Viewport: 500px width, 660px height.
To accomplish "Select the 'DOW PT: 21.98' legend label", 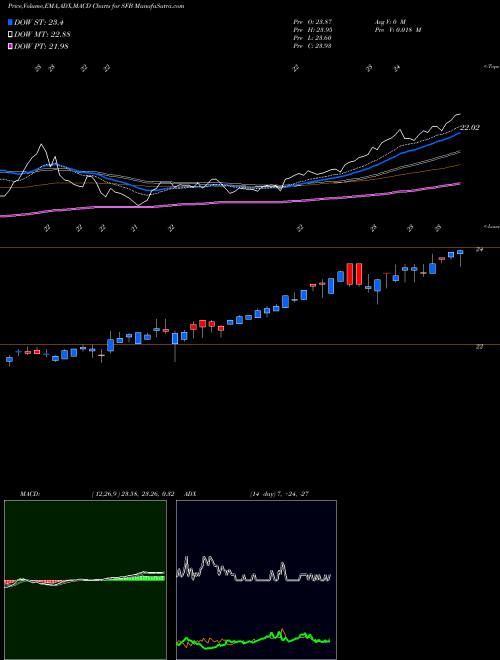I will (41, 46).
